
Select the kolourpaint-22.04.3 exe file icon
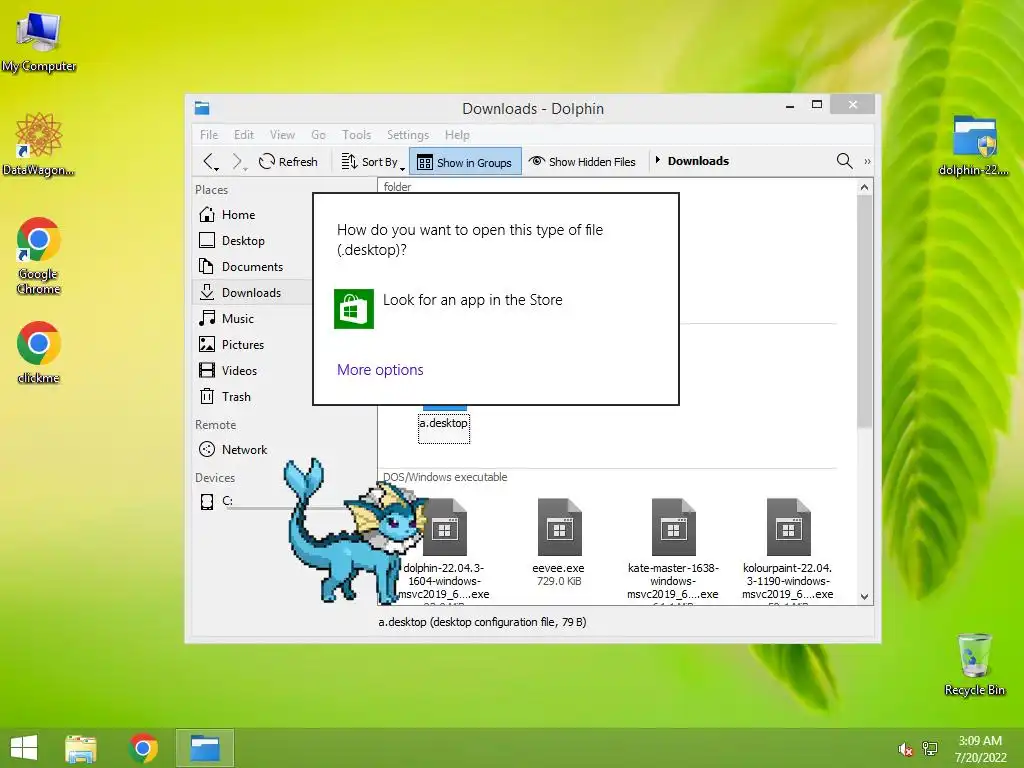point(788,526)
